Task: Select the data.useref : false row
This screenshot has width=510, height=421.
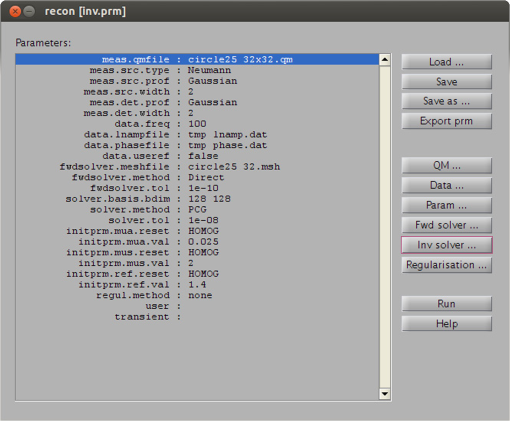Action: [x=197, y=156]
